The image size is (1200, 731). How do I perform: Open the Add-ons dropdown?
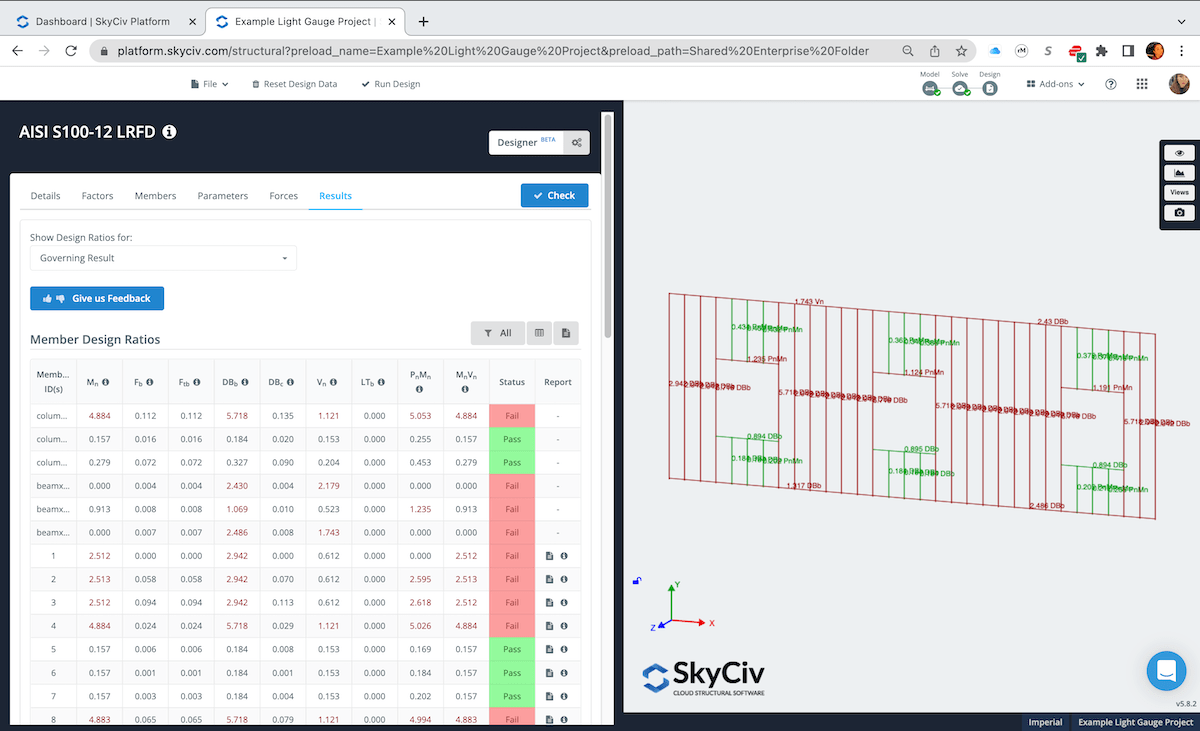coord(1055,84)
